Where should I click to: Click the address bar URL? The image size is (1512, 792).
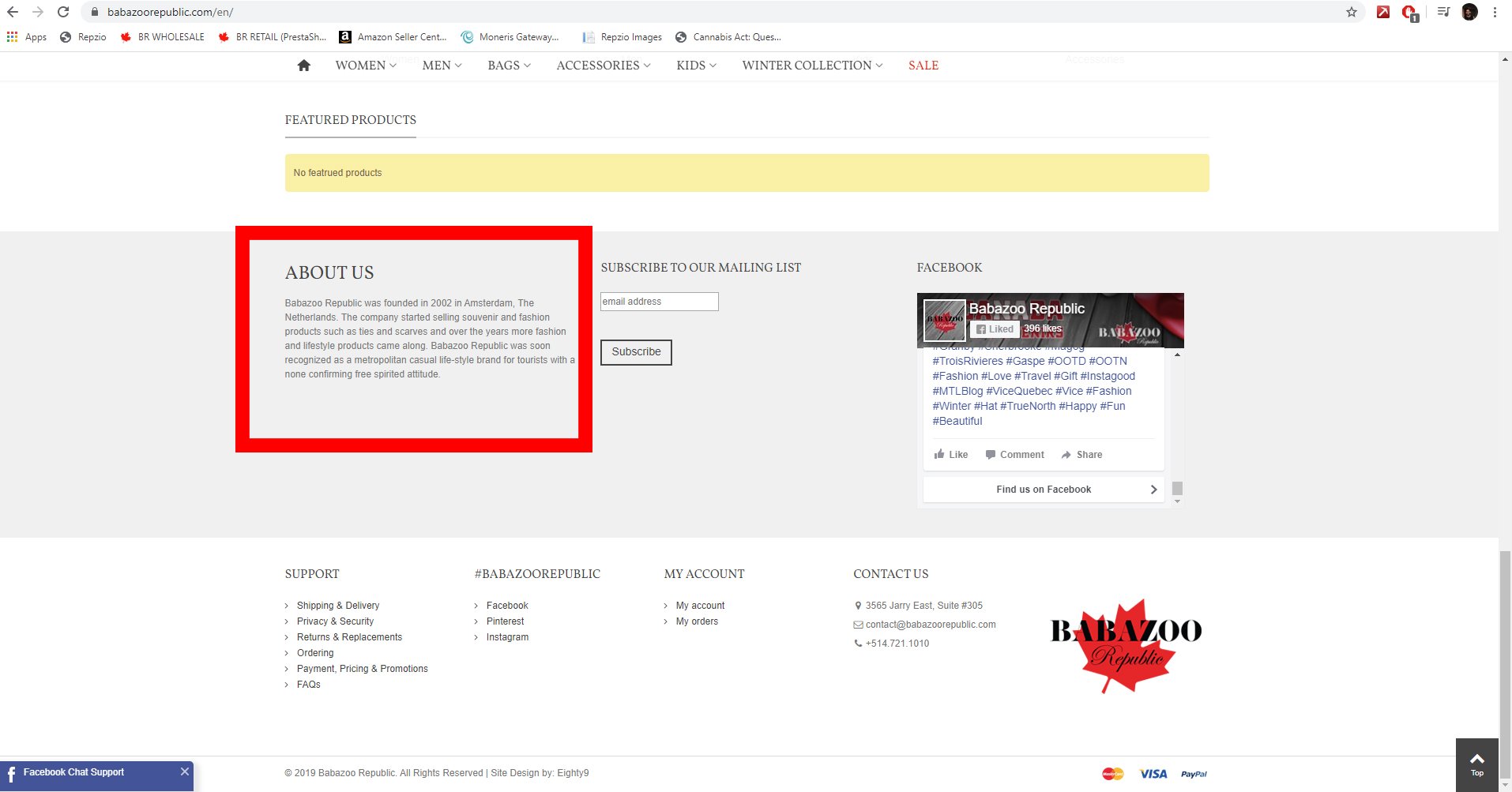point(170,12)
